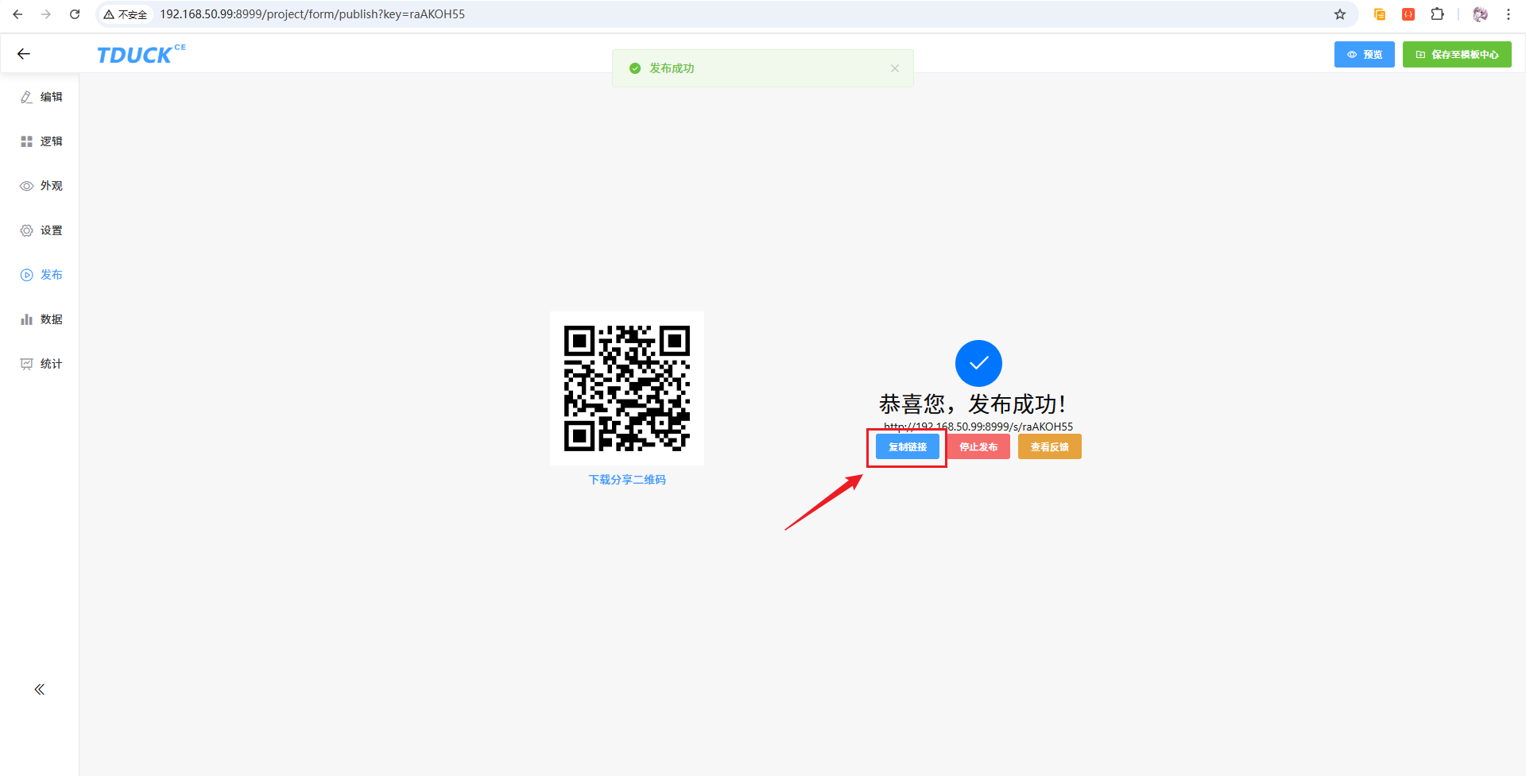The width and height of the screenshot is (1526, 784).
Task: Click the 数据 bar chart icon
Action: [26, 319]
